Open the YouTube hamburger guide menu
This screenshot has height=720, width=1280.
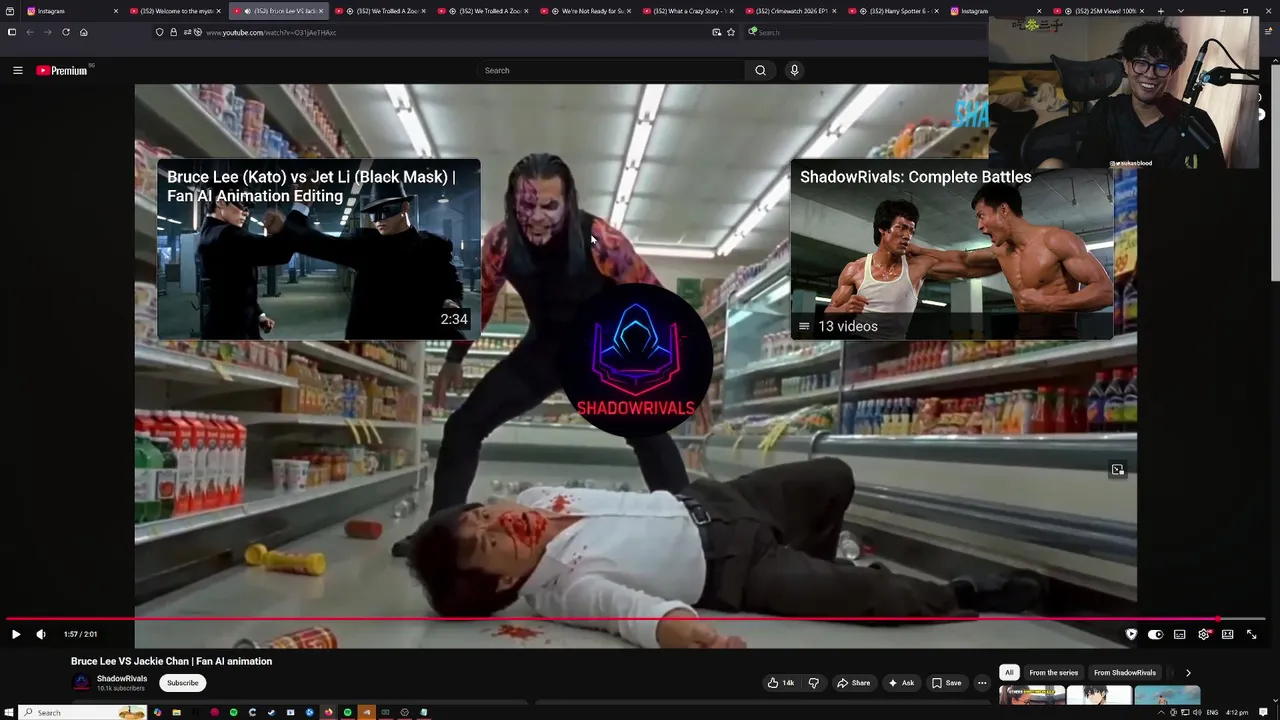(x=17, y=70)
